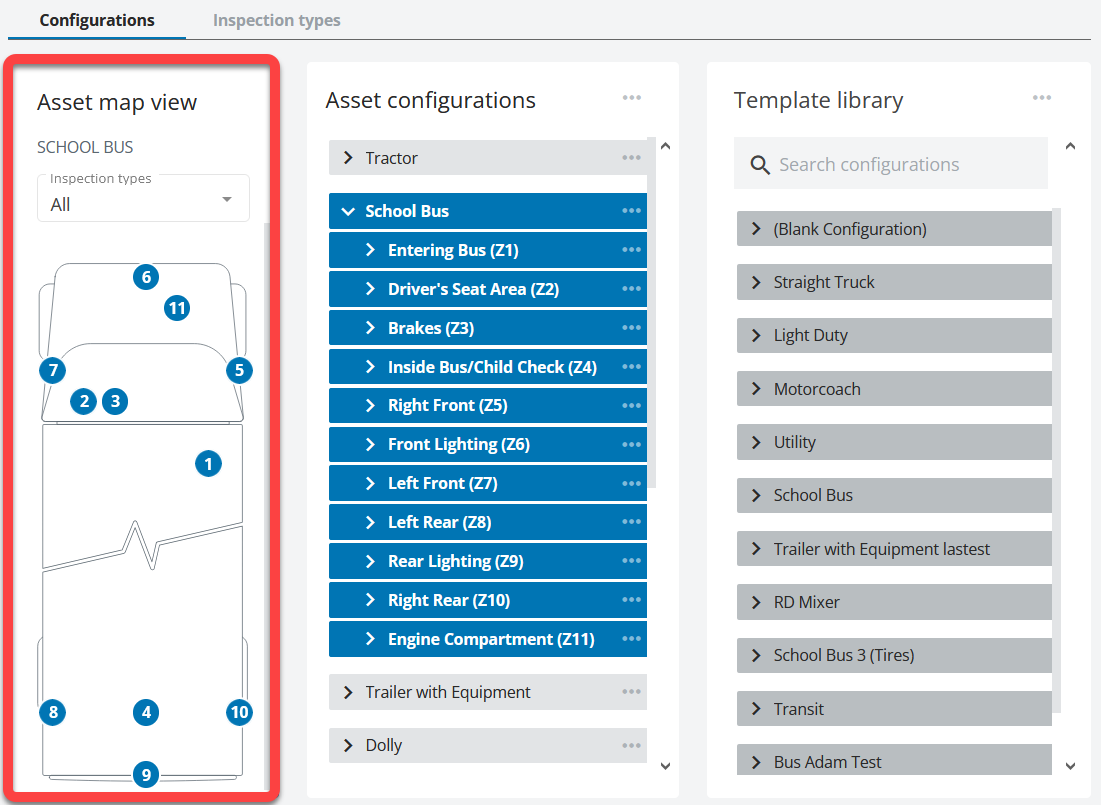Select the Driver's Seat Area (Z2) row
Screen dimensions: 1101x805
point(488,289)
